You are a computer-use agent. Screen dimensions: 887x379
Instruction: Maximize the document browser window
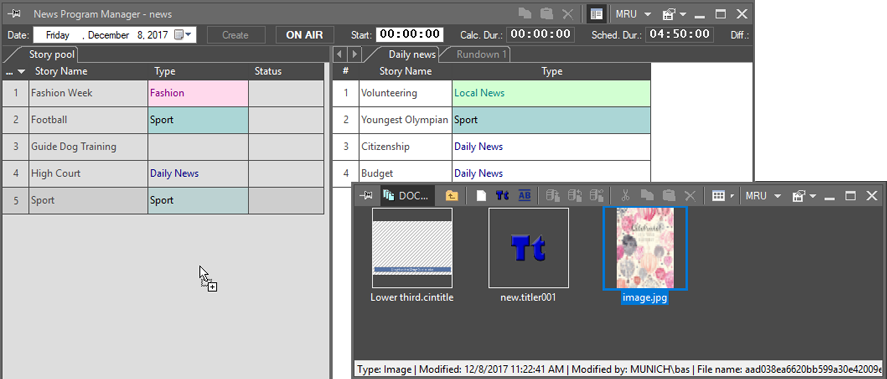point(851,196)
